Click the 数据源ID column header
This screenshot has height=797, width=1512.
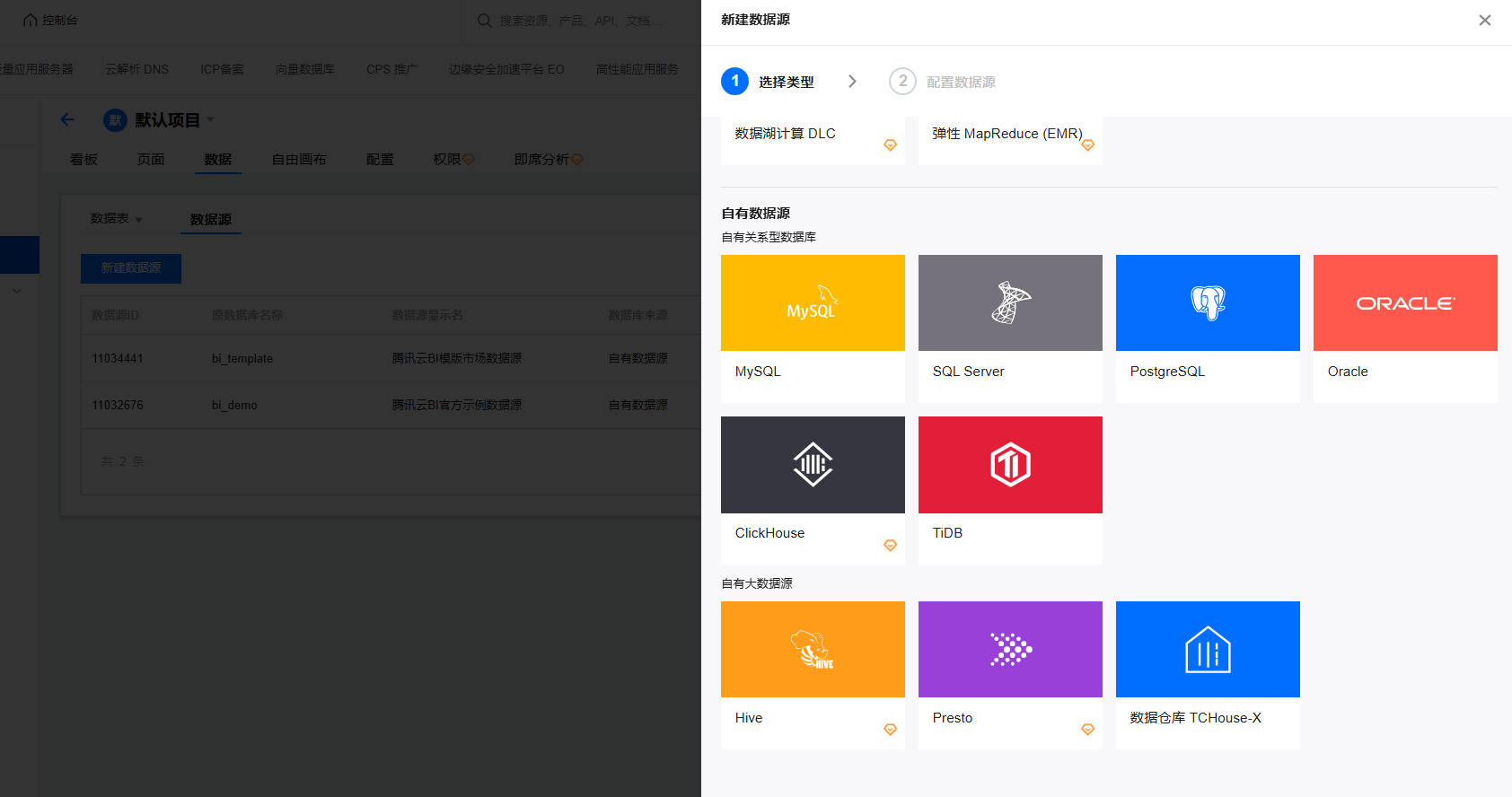(x=115, y=315)
